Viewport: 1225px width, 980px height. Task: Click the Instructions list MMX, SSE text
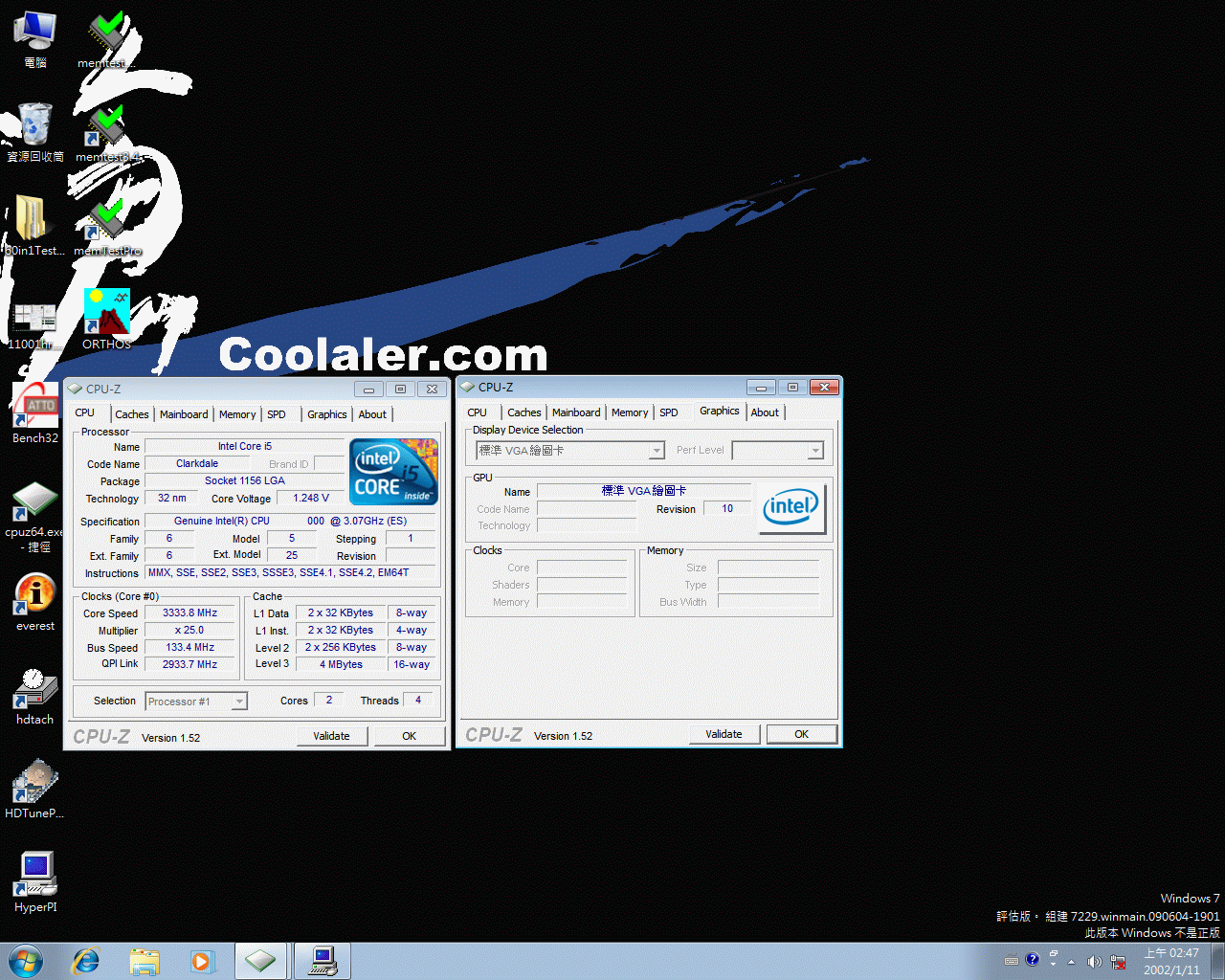291,572
